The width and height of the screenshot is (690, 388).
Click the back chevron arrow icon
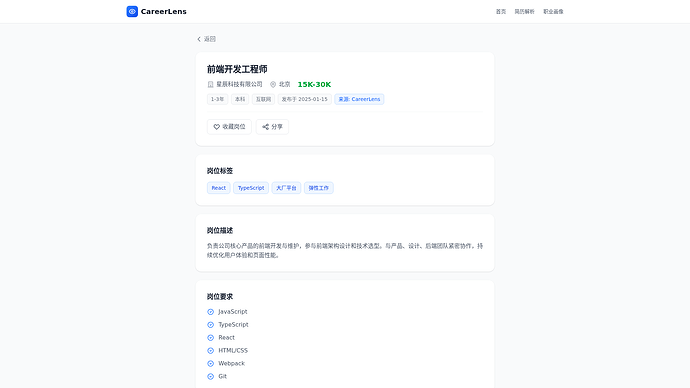point(199,39)
